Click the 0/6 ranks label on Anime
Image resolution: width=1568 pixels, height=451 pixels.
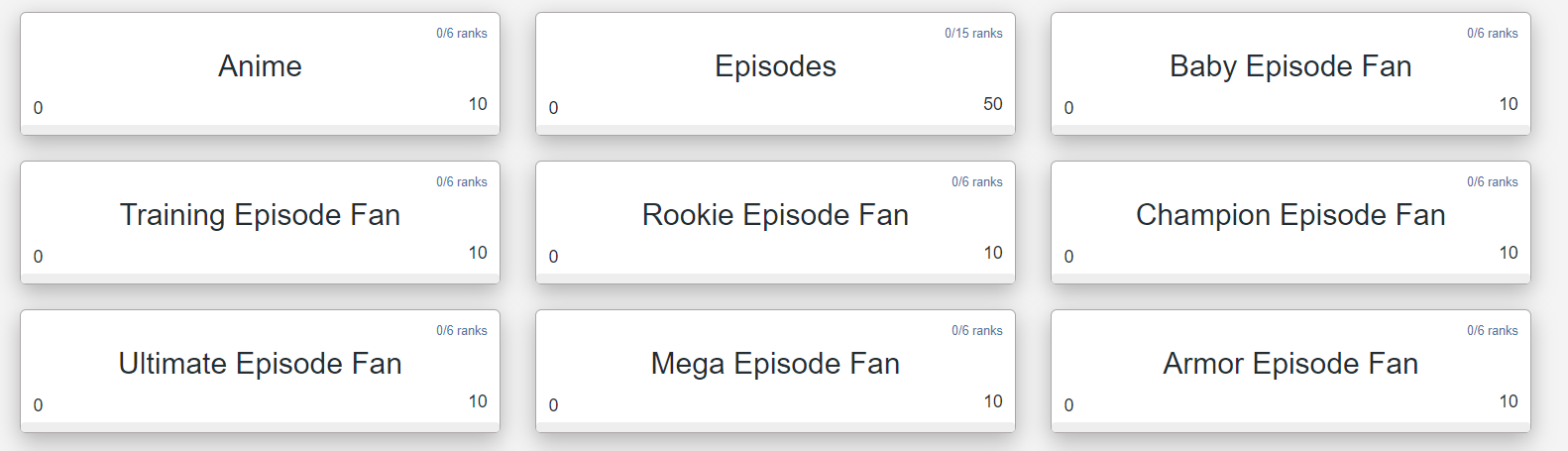coord(462,34)
